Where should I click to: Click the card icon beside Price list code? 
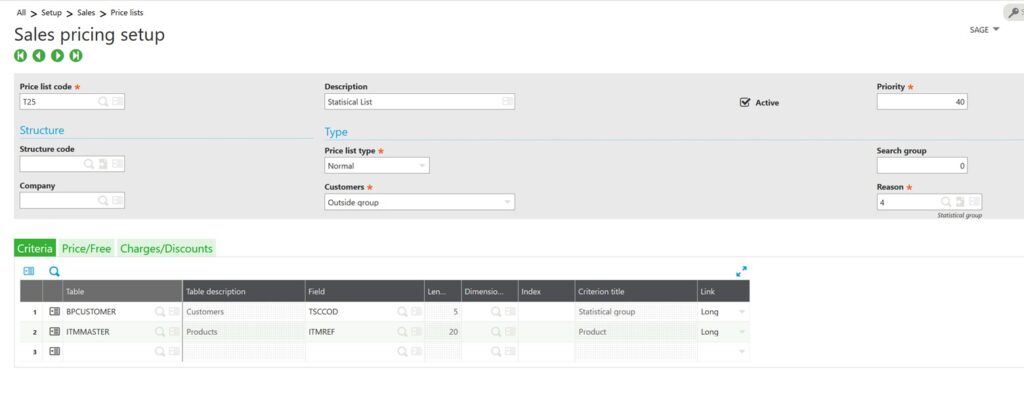(x=118, y=102)
